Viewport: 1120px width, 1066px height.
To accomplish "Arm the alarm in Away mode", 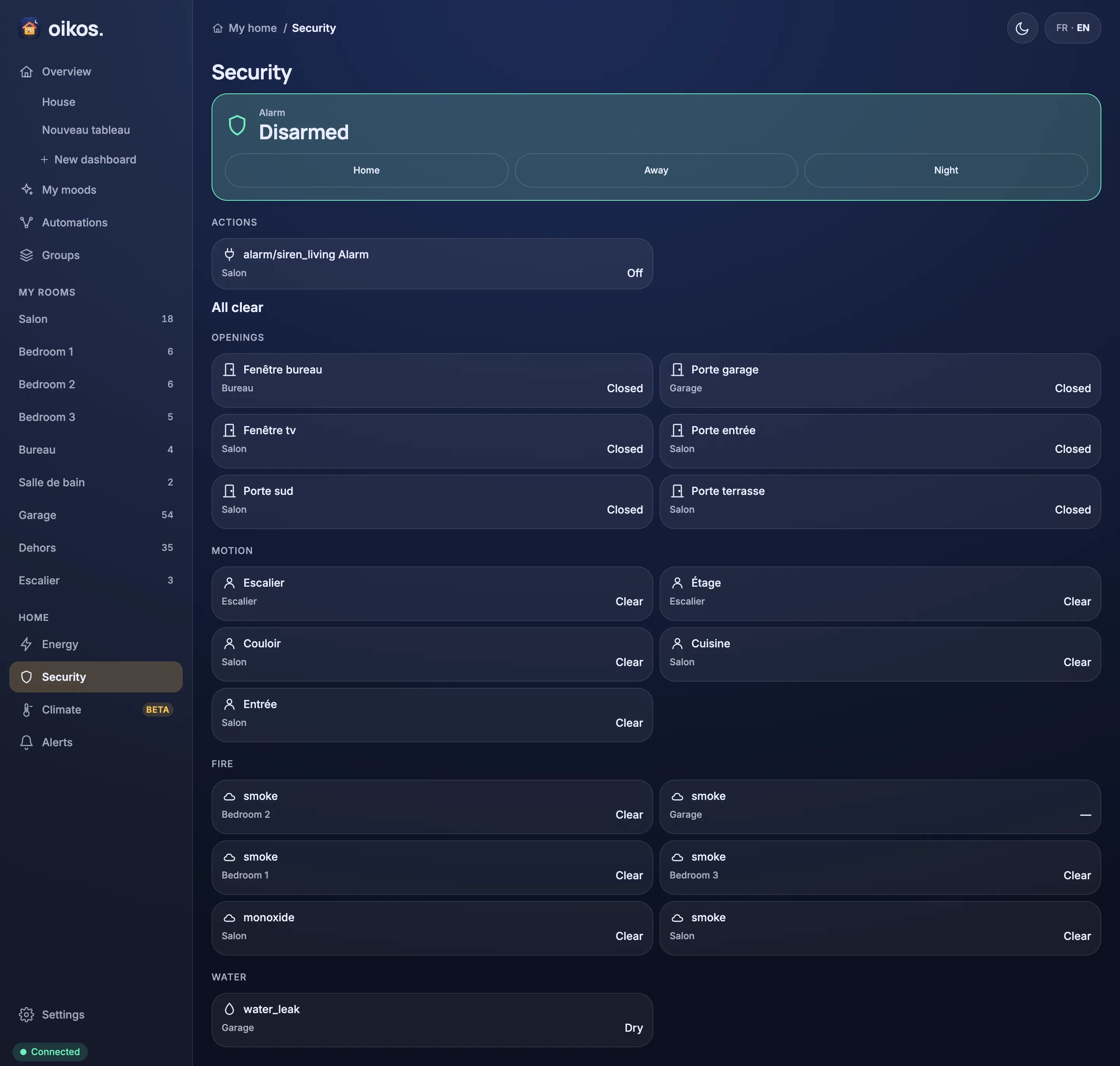I will (656, 170).
